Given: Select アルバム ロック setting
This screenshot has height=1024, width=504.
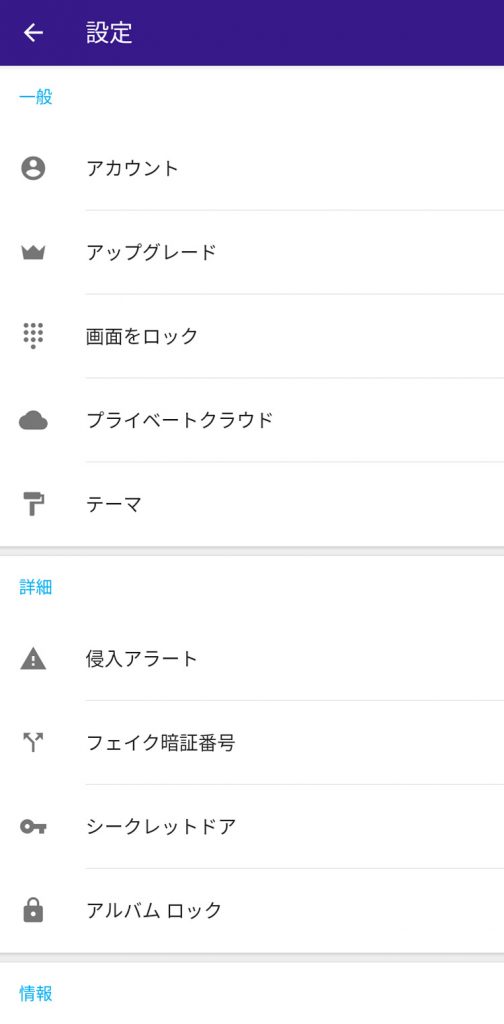Looking at the screenshot, I should 252,910.
